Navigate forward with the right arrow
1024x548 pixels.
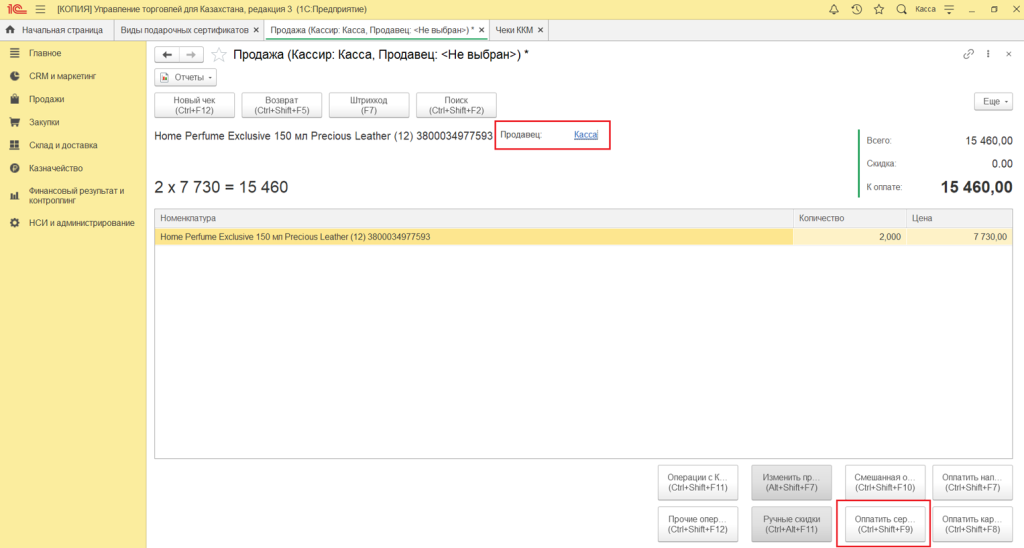(x=191, y=55)
